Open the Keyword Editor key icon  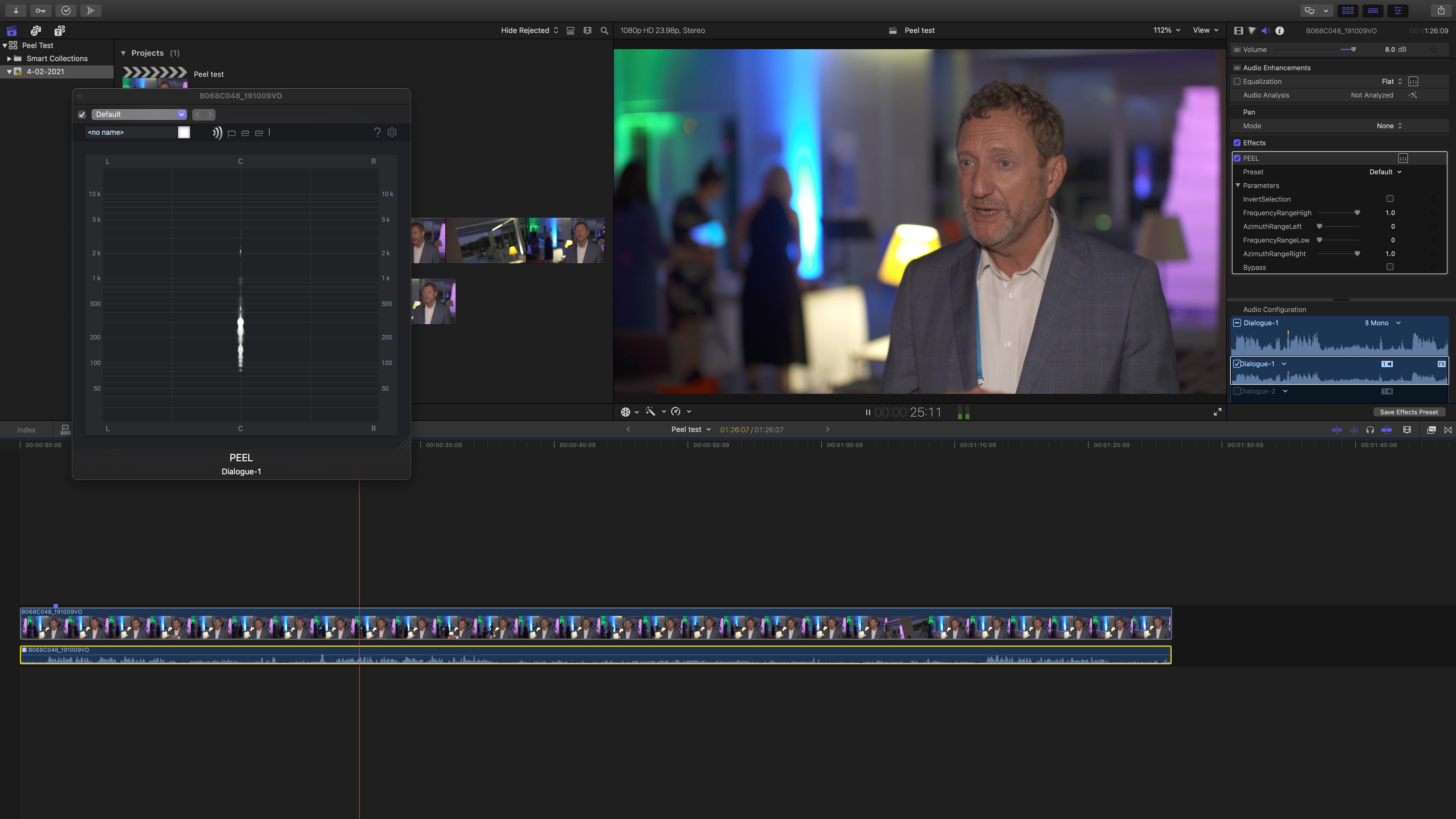(x=41, y=10)
